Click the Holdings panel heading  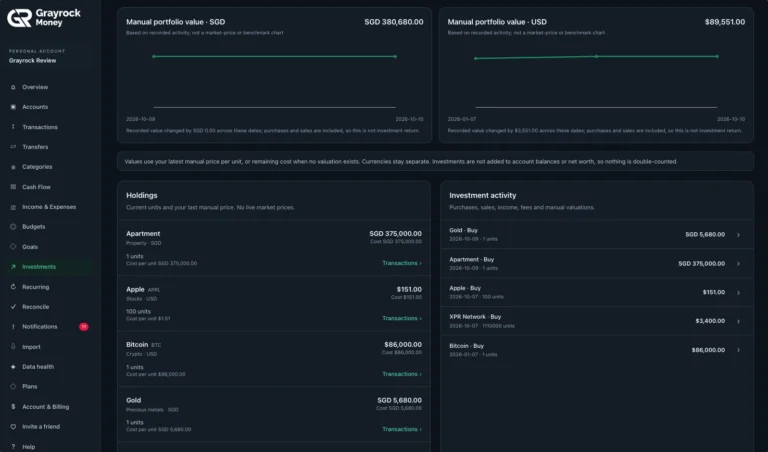coord(142,195)
